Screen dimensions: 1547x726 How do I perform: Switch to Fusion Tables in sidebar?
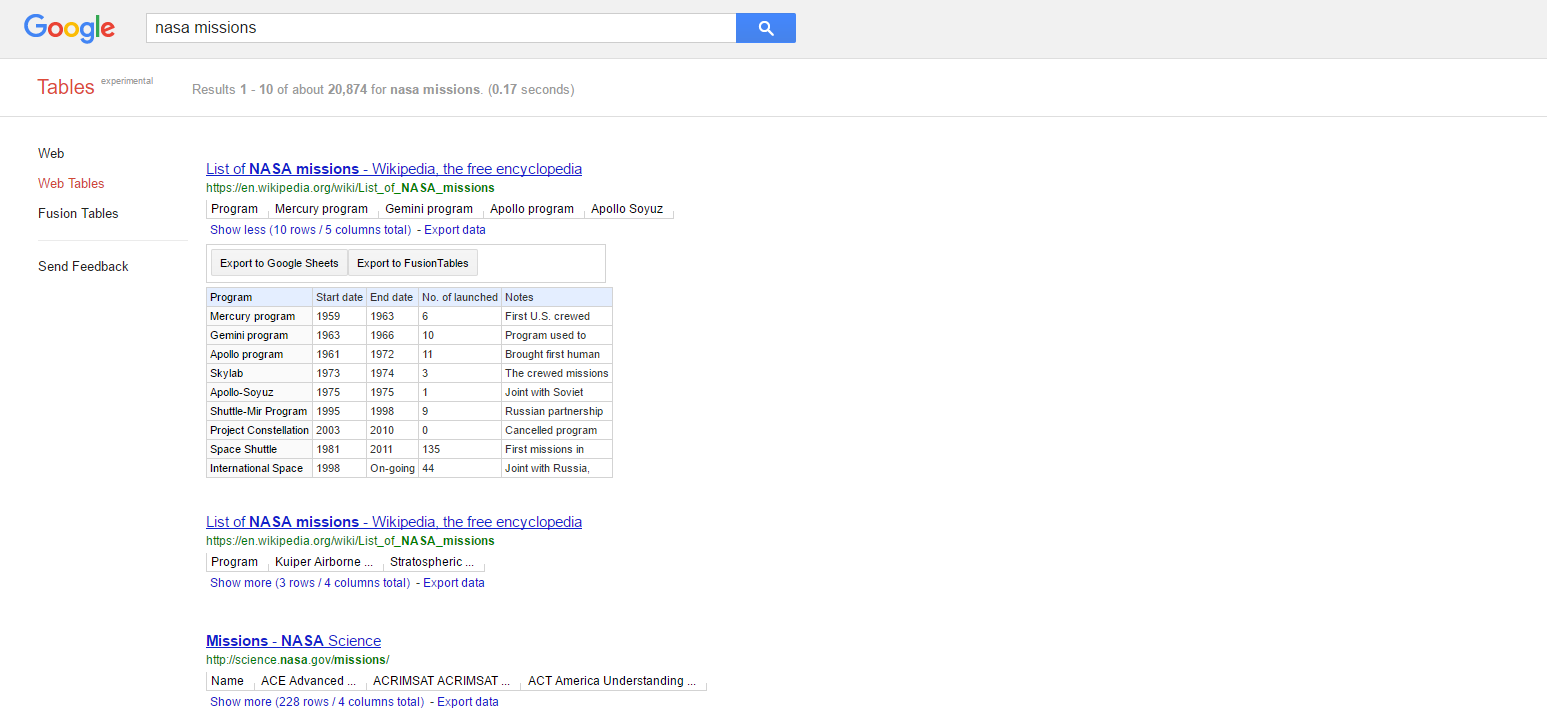(x=78, y=213)
